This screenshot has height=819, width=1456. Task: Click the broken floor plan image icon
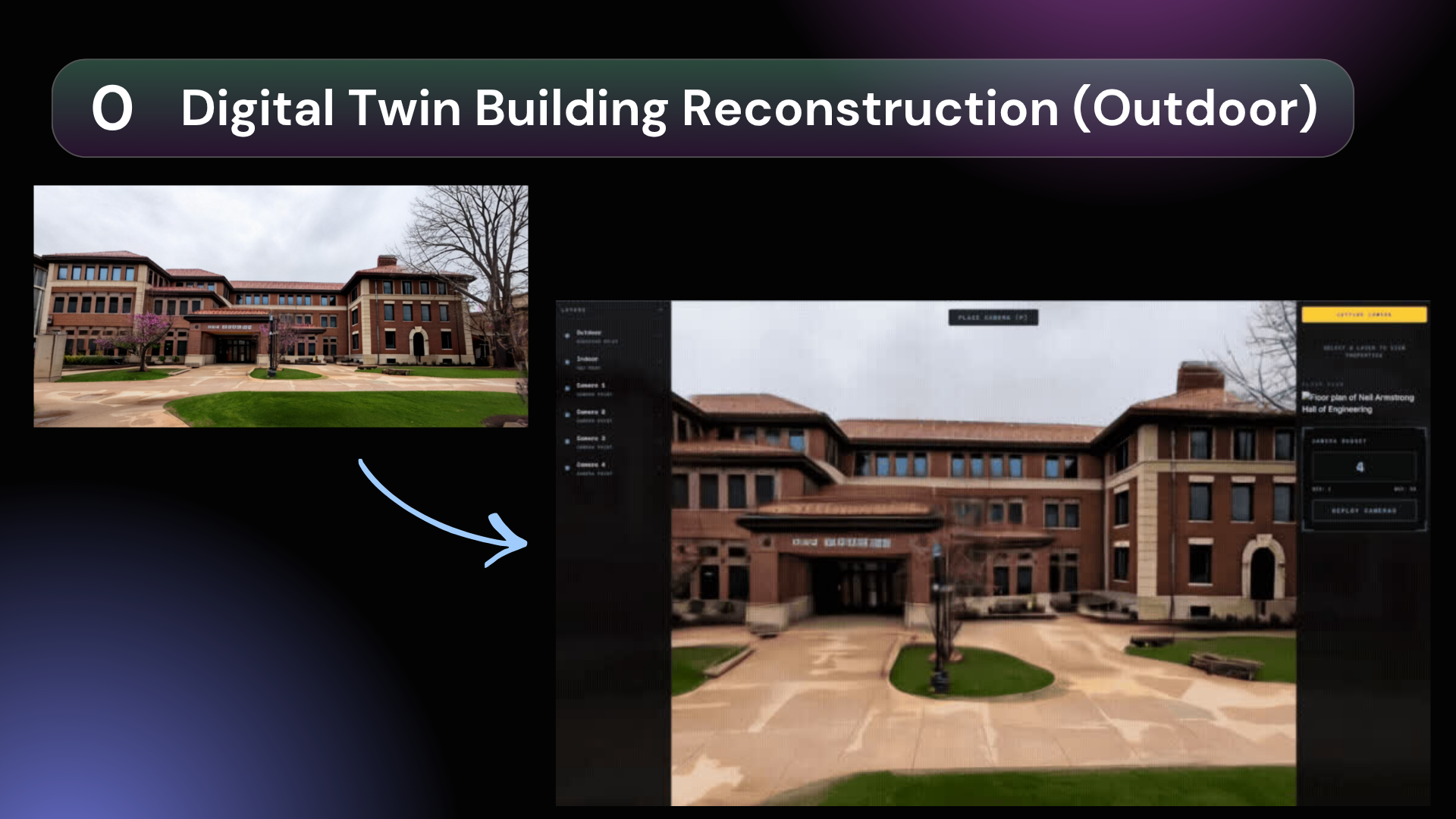tap(1307, 397)
